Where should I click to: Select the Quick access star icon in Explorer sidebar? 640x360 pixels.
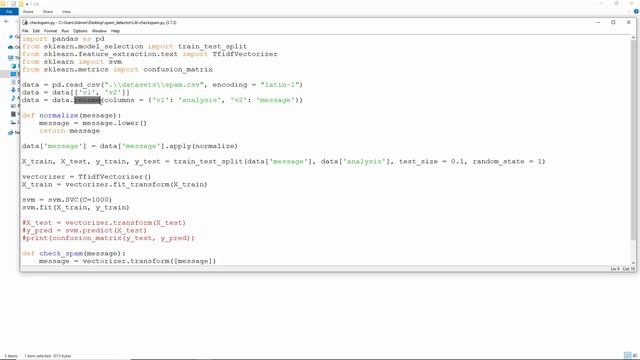point(11,37)
